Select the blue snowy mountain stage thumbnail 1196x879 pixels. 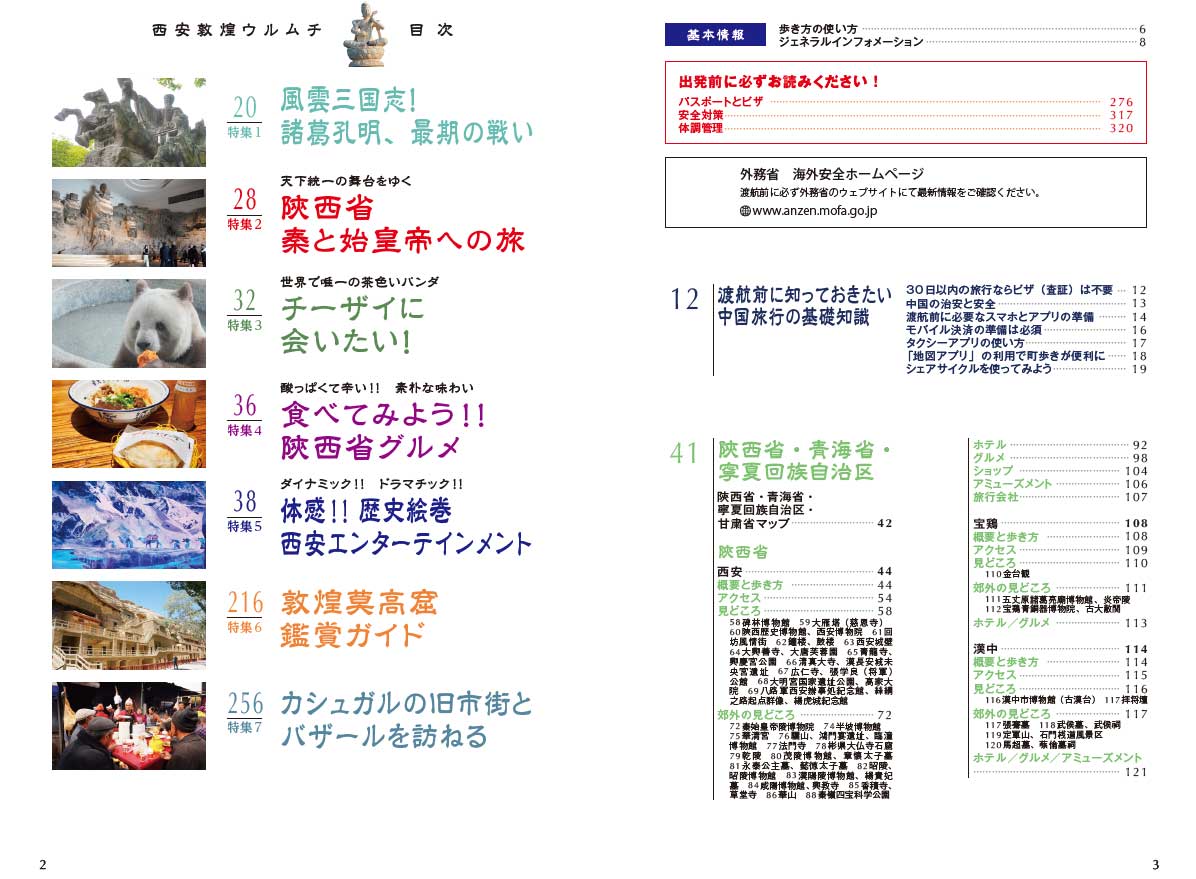tap(129, 524)
